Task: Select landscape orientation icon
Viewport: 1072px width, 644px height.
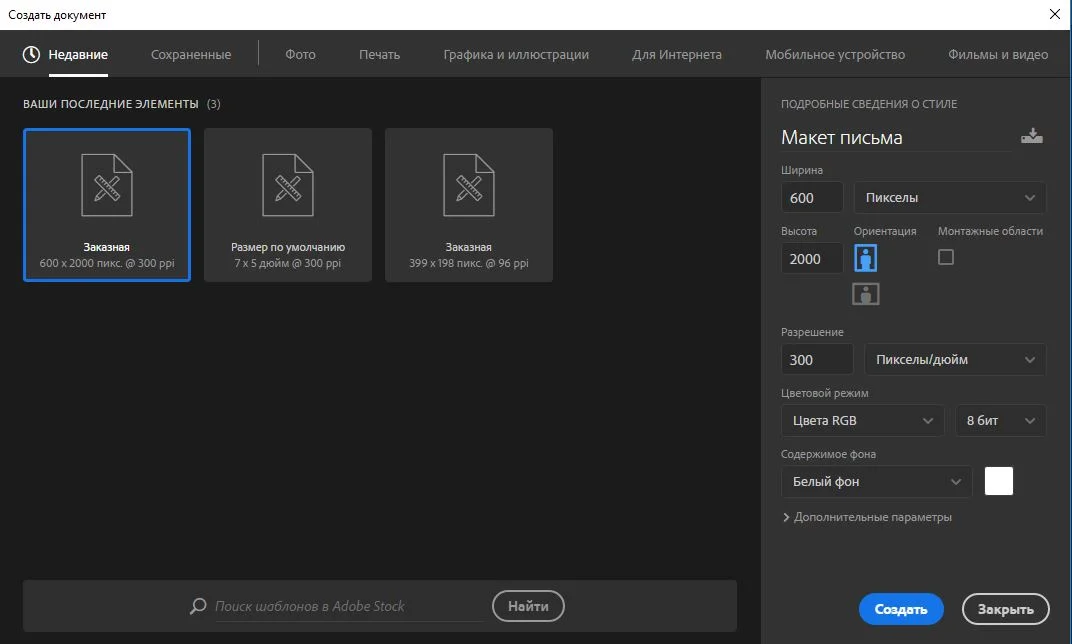Action: [x=866, y=294]
